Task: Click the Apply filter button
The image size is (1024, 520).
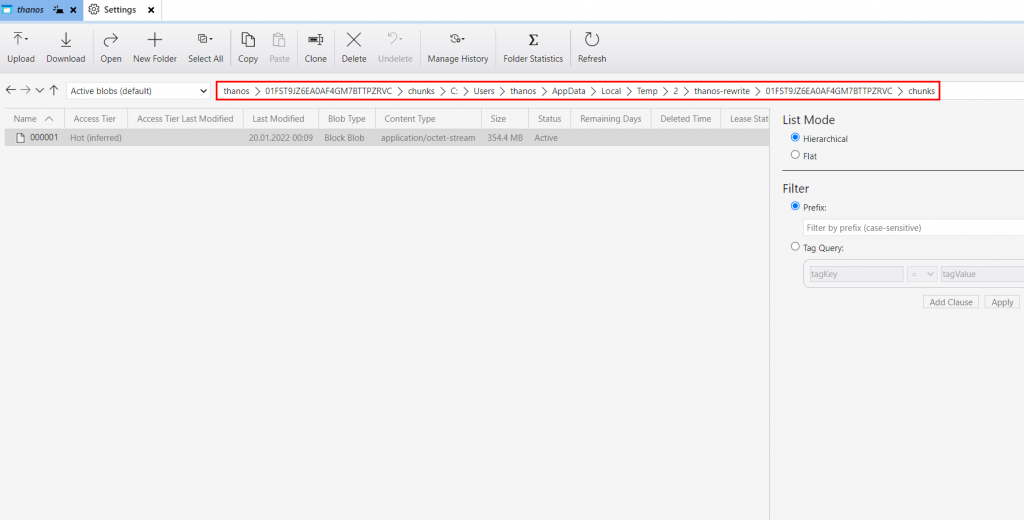Action: tap(1002, 302)
